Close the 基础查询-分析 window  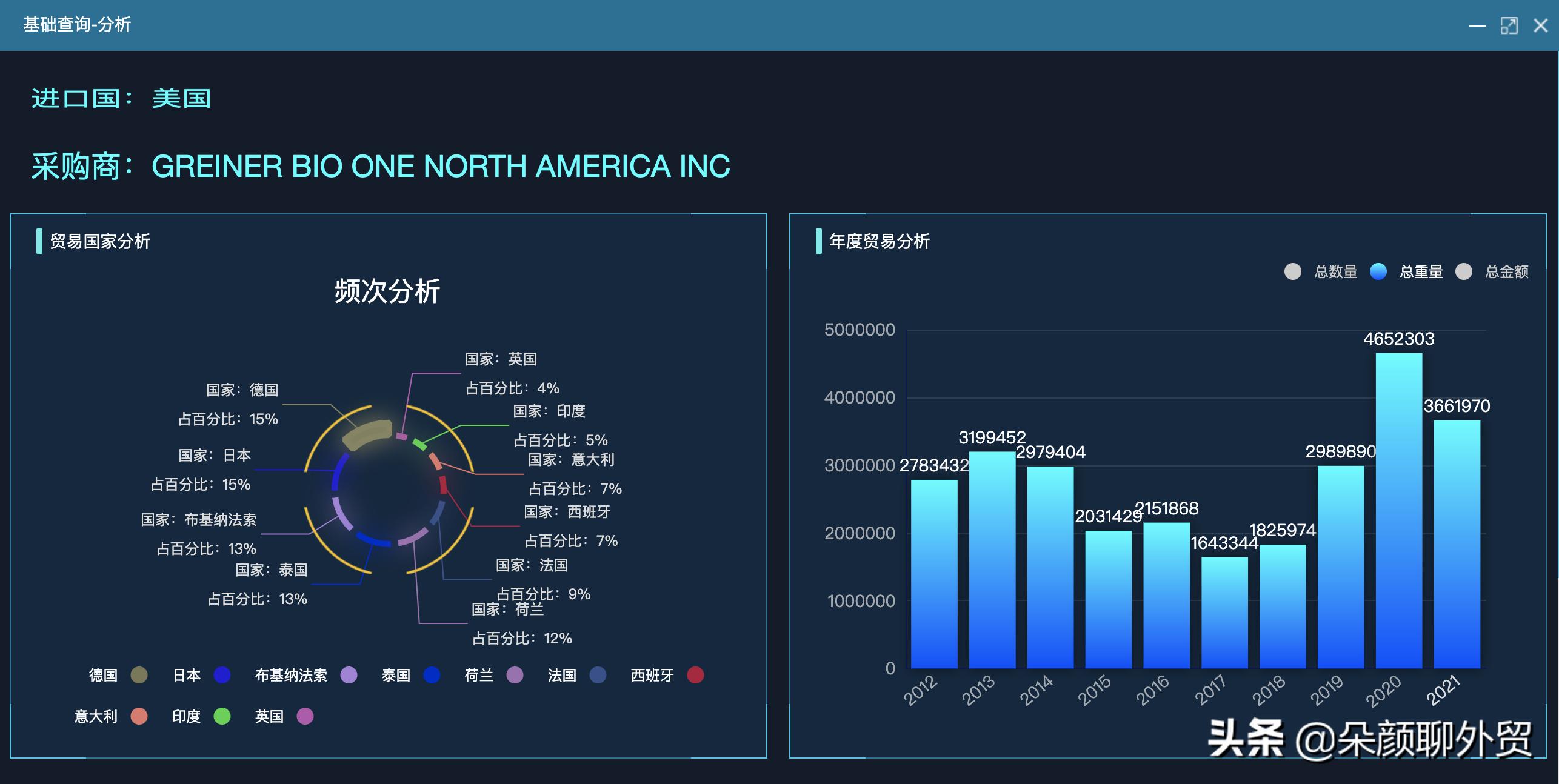point(1540,25)
